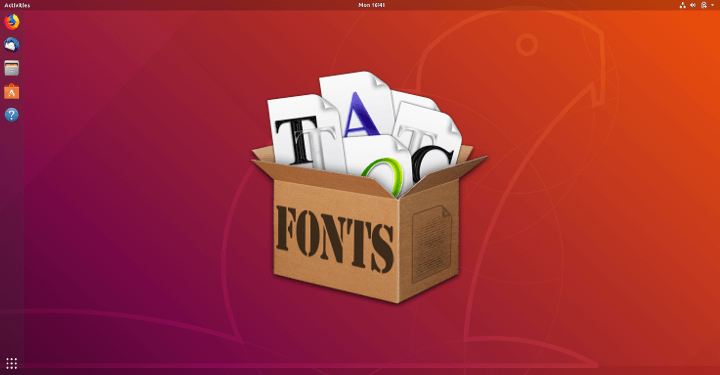Screen dimensions: 720x375
Task: Click the volume icon in top bar
Action: click(x=693, y=5)
